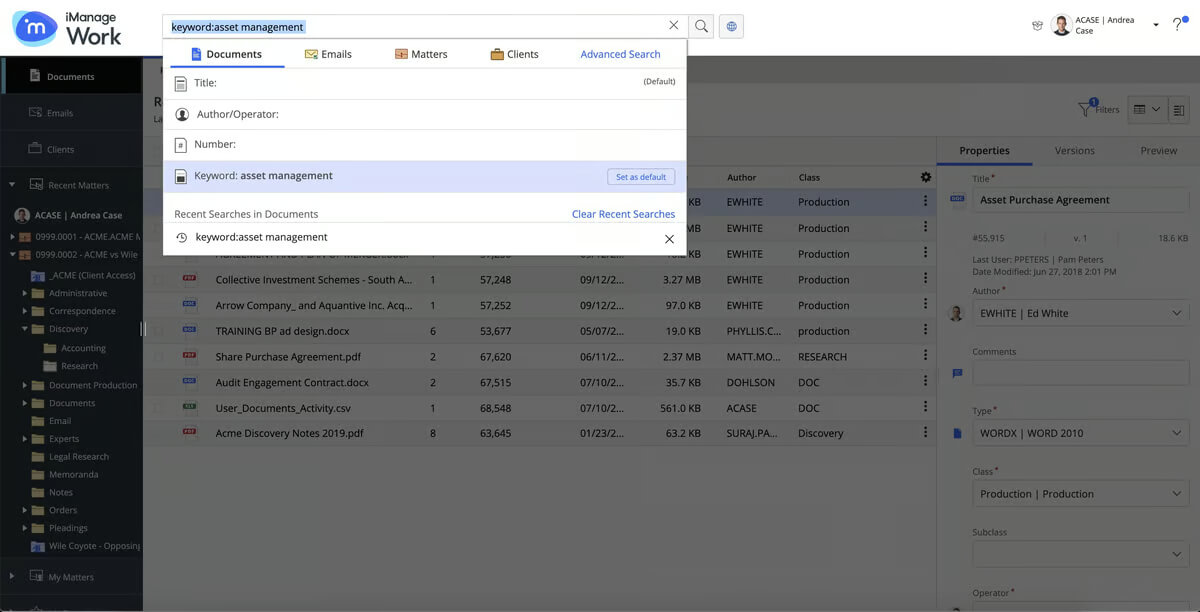Open Documents in the left sidebar
This screenshot has width=1200, height=612.
point(71,76)
